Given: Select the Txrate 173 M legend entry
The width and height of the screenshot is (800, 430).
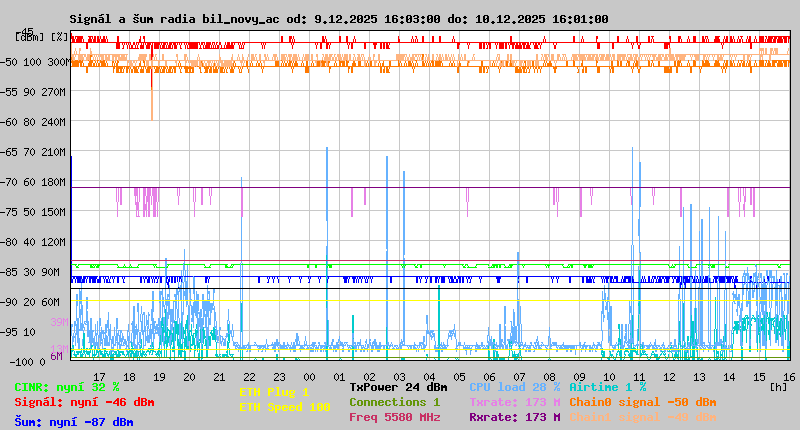Looking at the screenshot, I should click(514, 402).
